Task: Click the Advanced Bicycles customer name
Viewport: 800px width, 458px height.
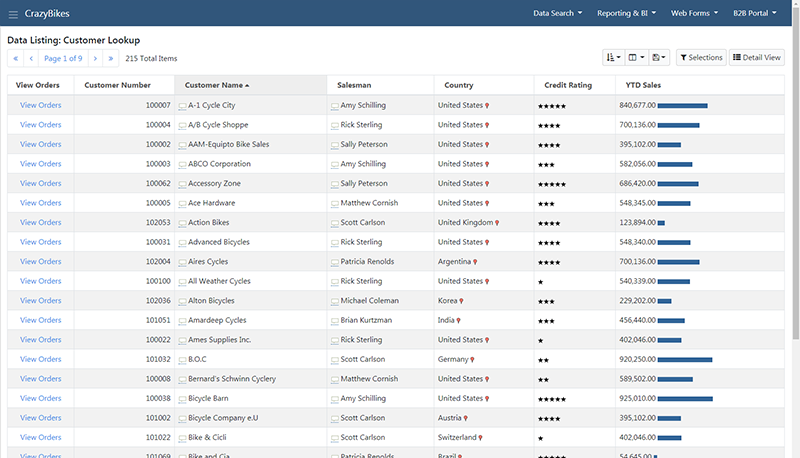Action: click(218, 242)
